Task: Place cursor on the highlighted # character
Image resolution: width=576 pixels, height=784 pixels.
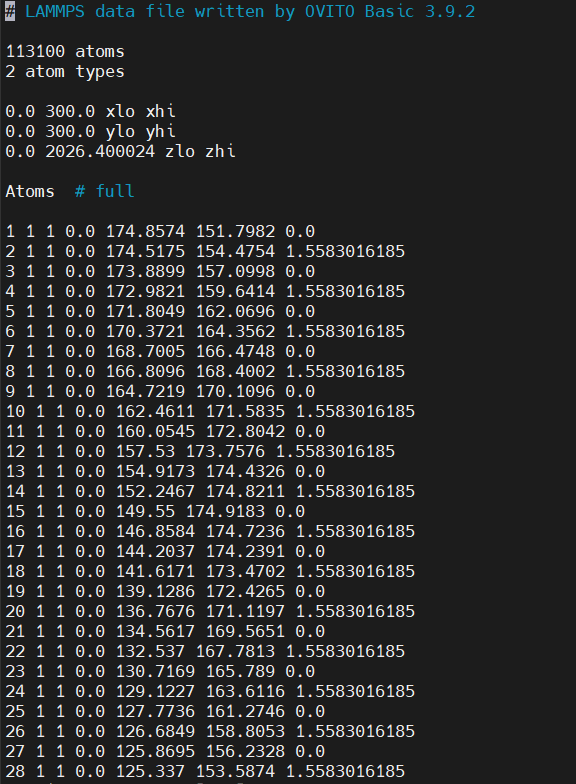Action: [10, 12]
